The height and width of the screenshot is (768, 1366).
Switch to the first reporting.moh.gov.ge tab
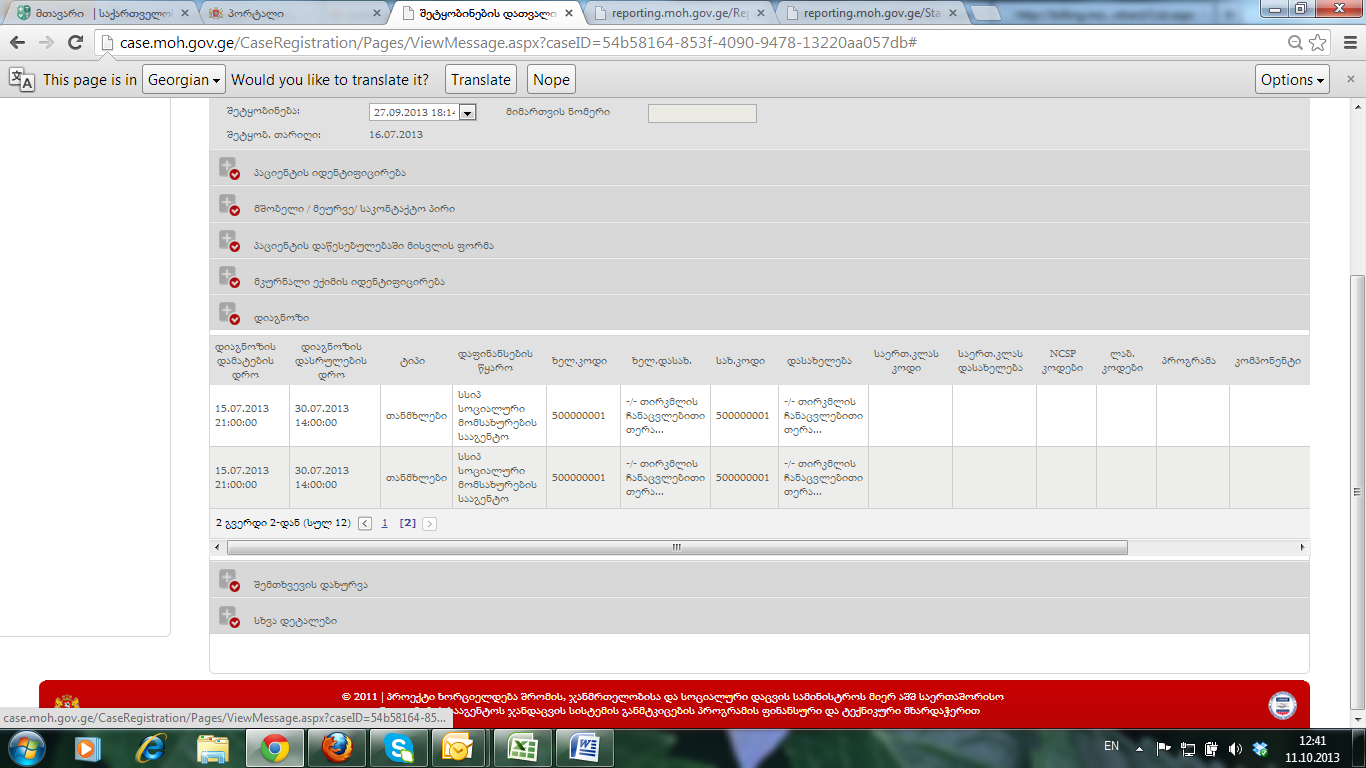coord(680,14)
